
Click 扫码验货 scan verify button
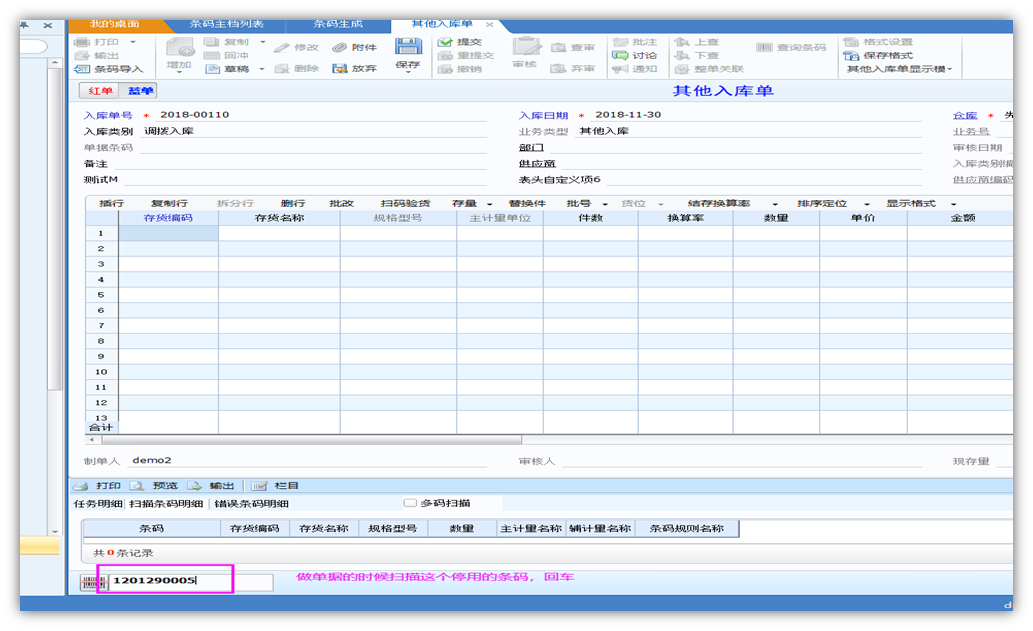coord(405,204)
